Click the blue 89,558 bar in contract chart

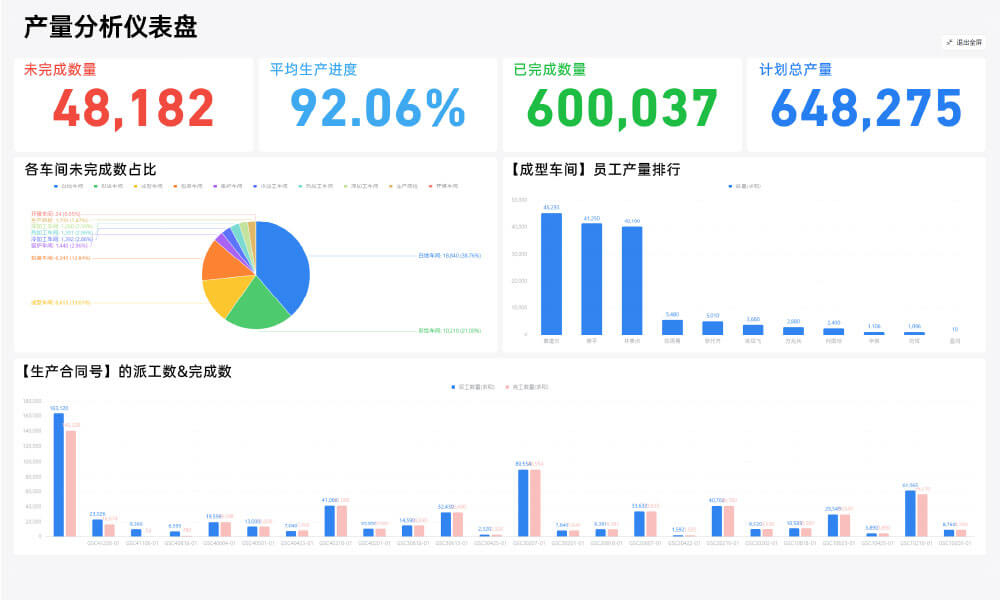coord(523,502)
